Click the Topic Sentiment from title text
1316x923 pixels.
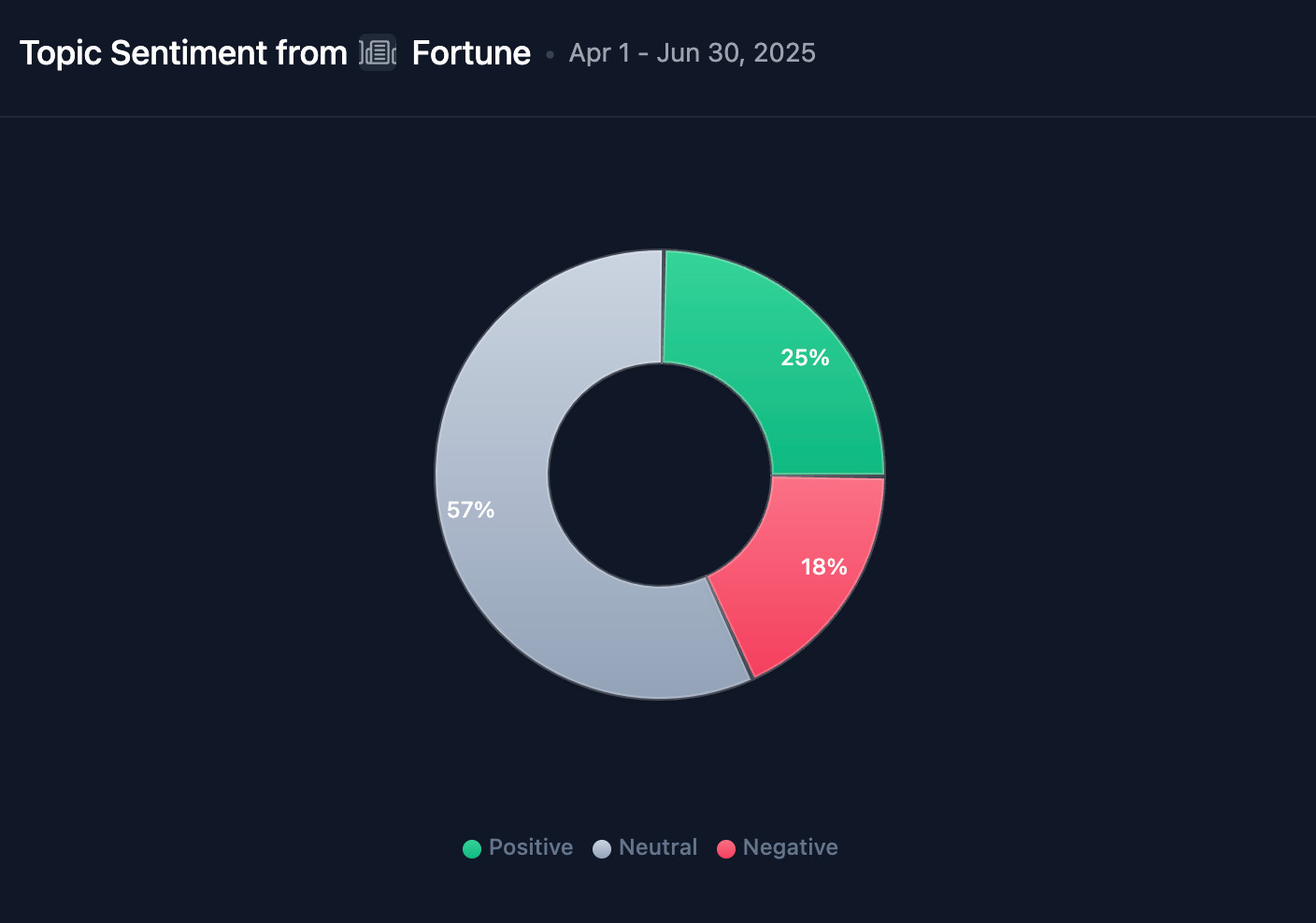pos(183,53)
